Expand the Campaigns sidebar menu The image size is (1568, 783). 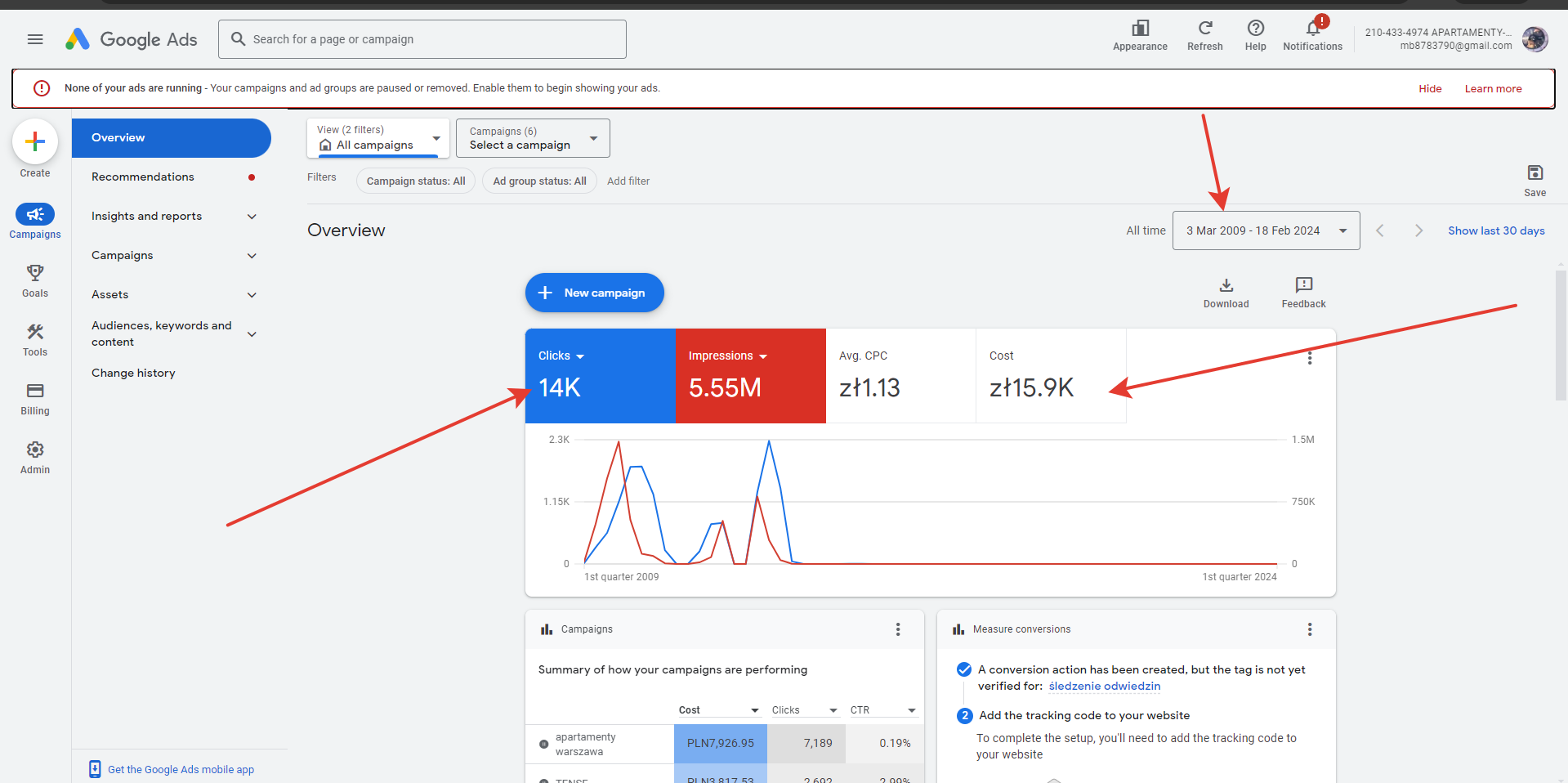(x=173, y=255)
